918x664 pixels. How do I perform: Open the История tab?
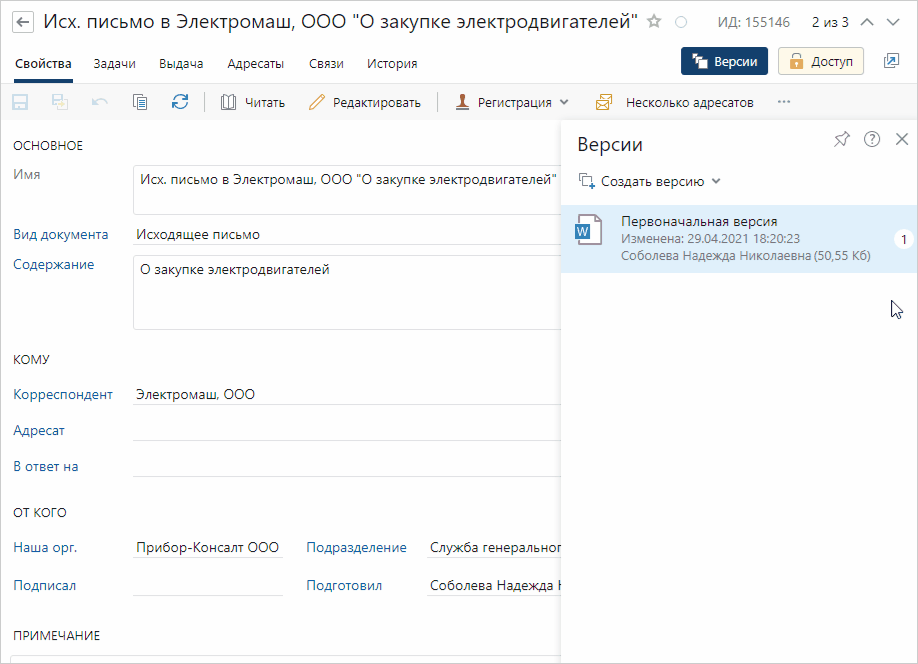392,64
